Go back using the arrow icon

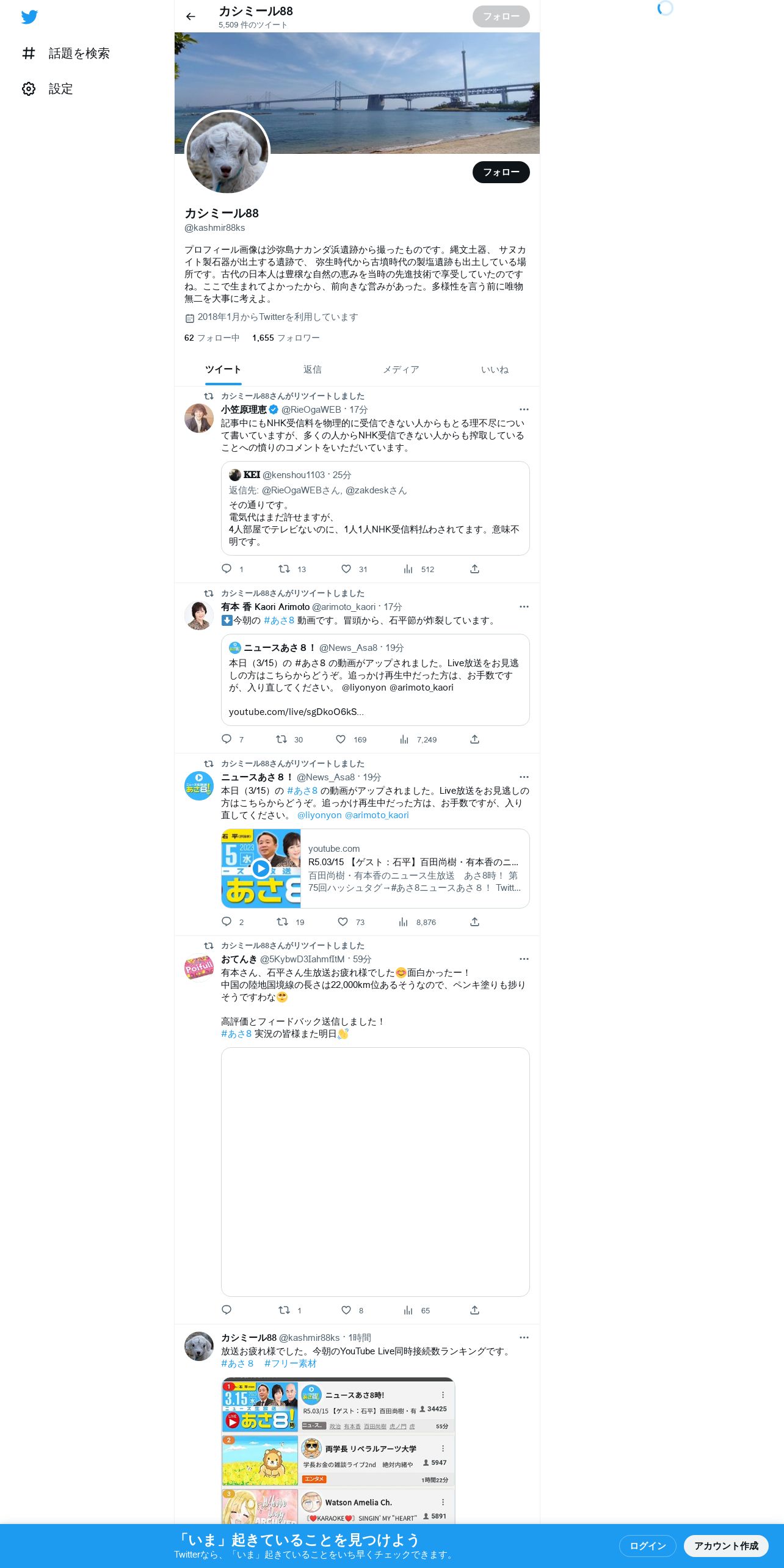191,16
